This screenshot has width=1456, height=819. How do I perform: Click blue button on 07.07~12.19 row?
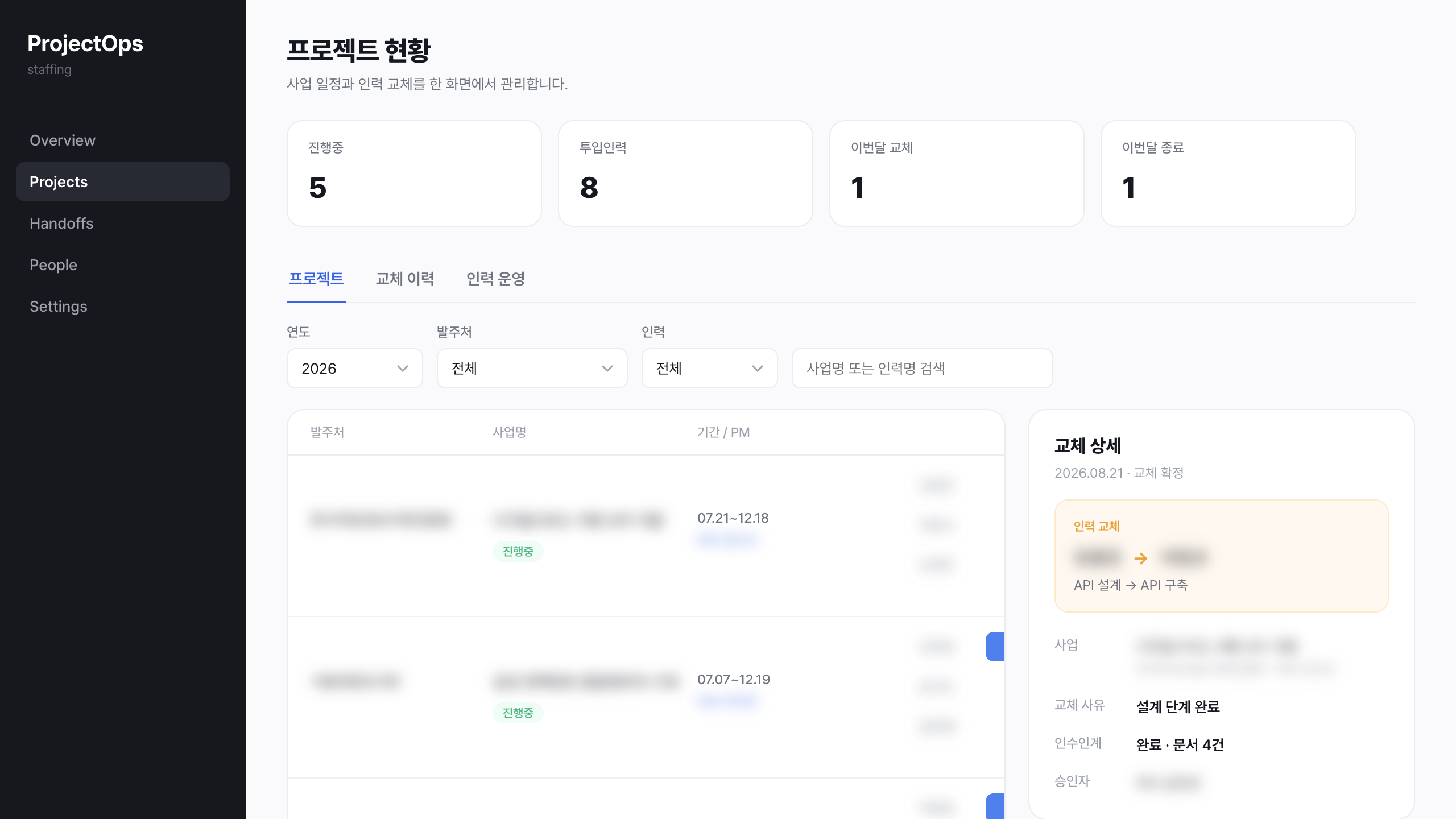pyautogui.click(x=995, y=647)
